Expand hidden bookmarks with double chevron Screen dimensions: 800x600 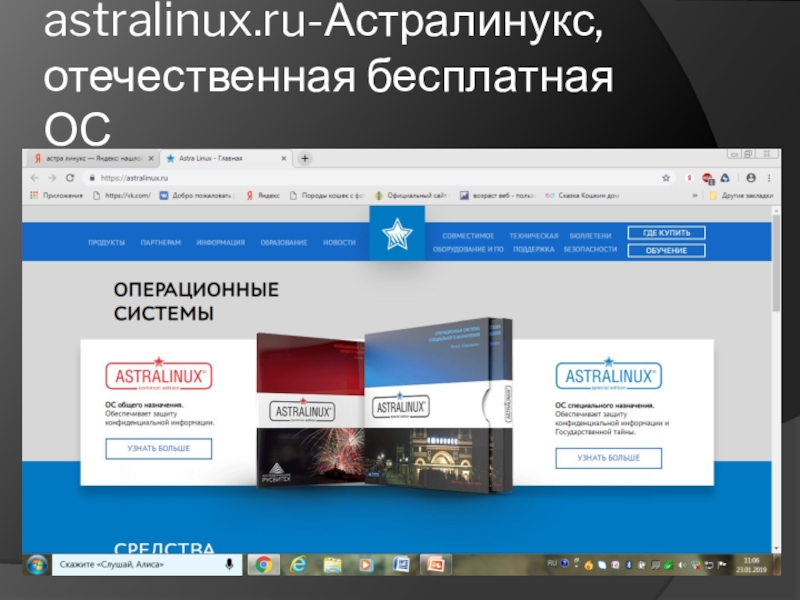(694, 195)
